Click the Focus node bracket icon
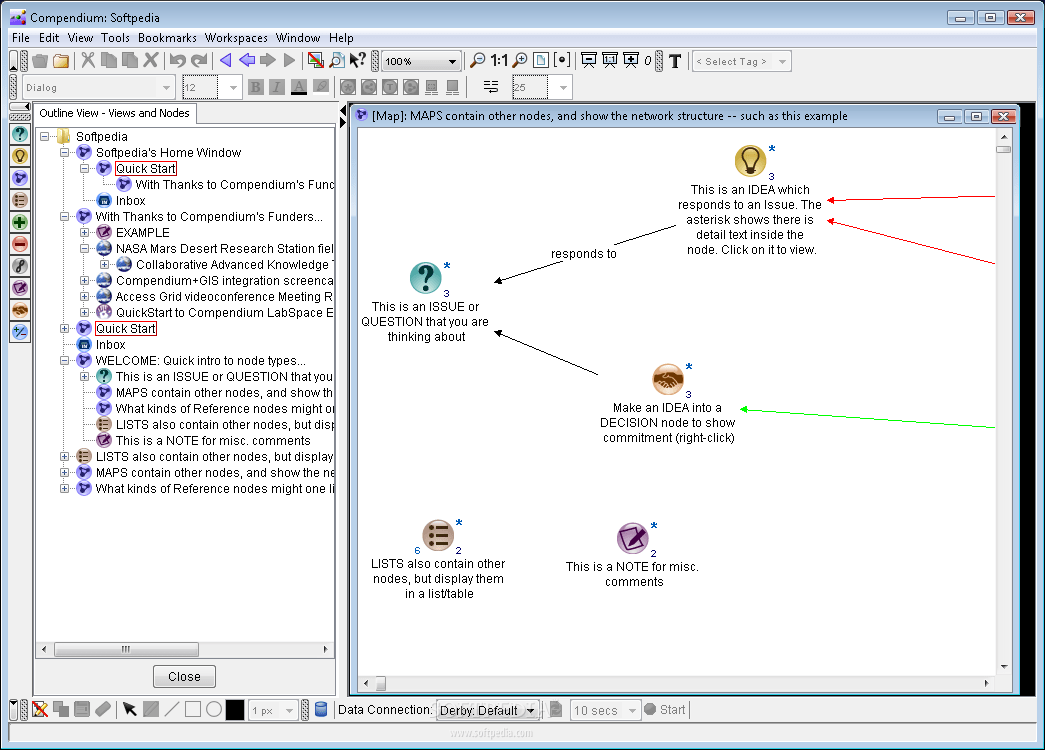Screen dimensions: 1045x750 click(562, 61)
